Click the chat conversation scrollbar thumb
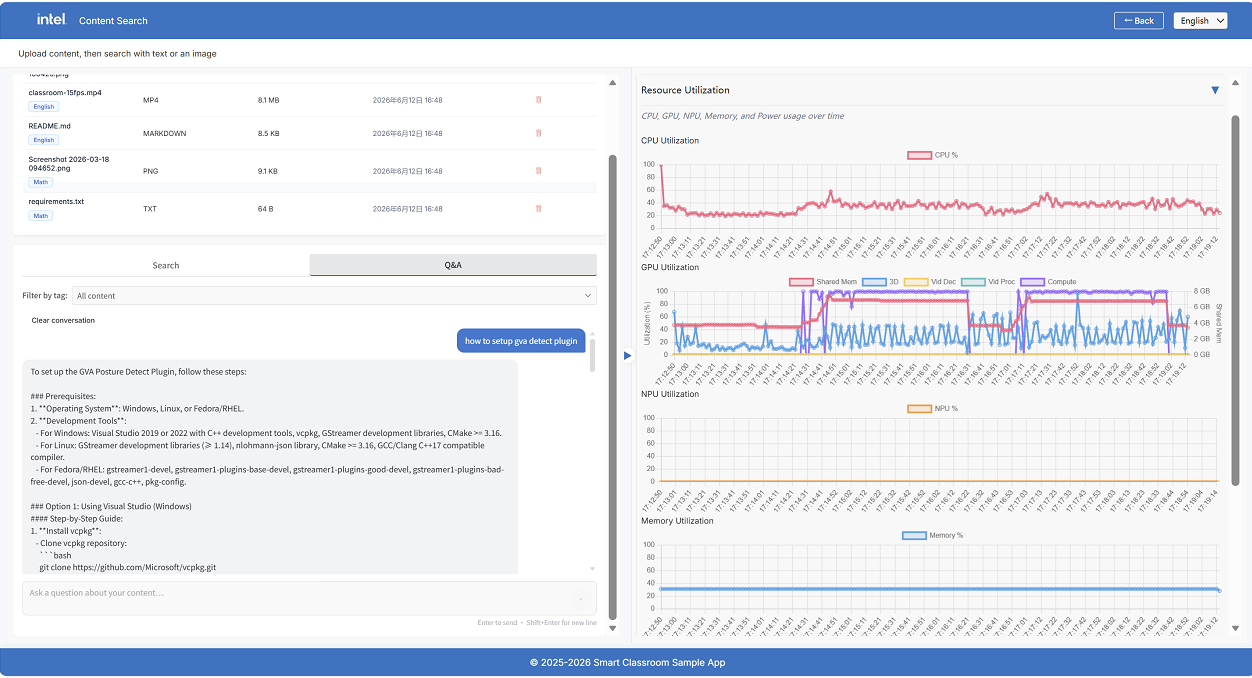 tap(592, 354)
